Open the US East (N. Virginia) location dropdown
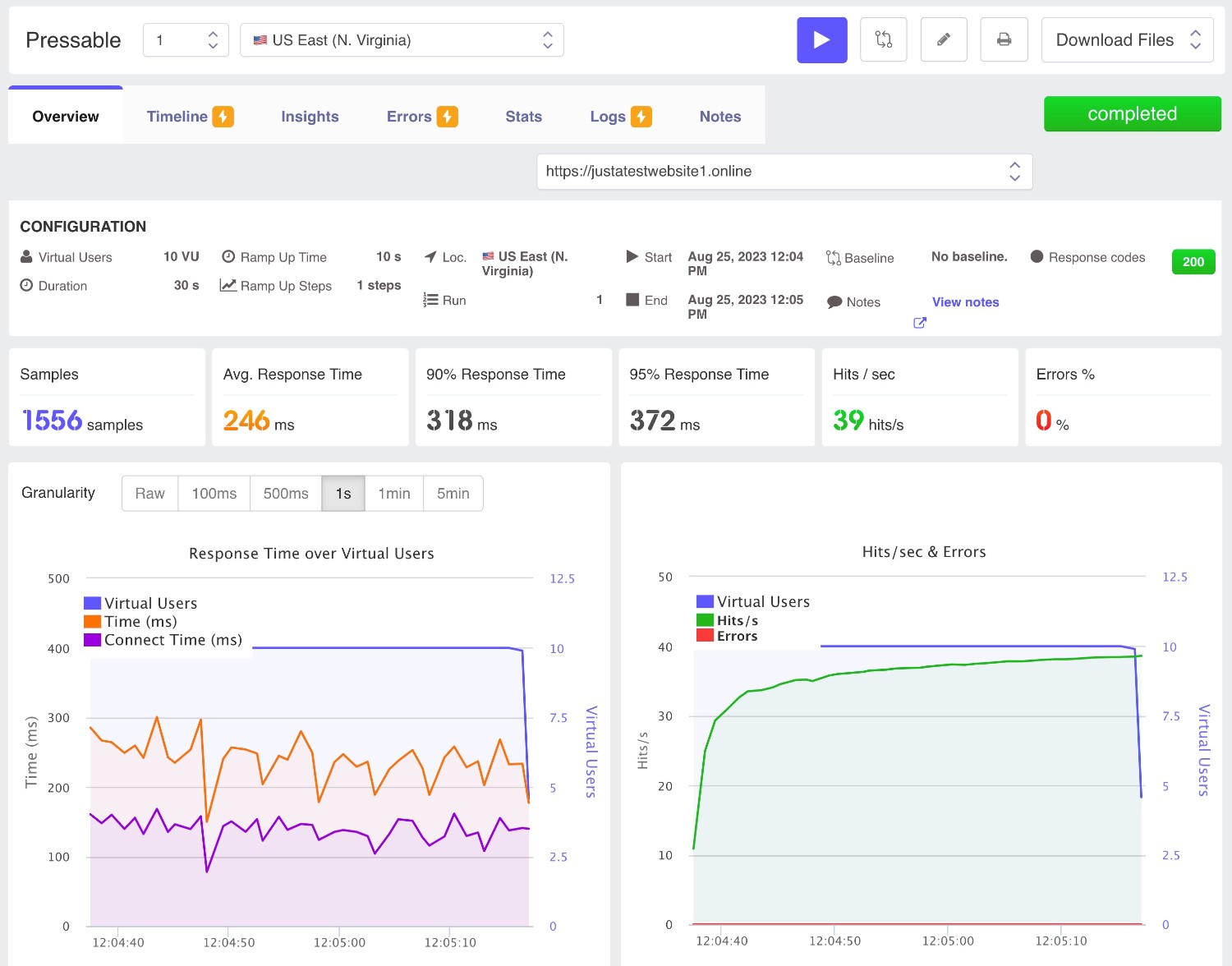This screenshot has width=1232, height=966. [x=402, y=39]
